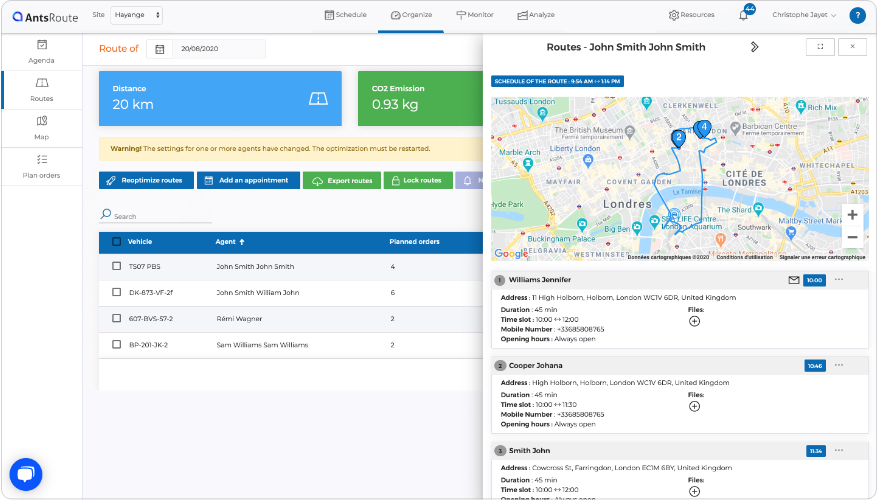Viewport: 890px width, 500px height.
Task: Open the Site Hayange dropdown
Action: point(136,15)
